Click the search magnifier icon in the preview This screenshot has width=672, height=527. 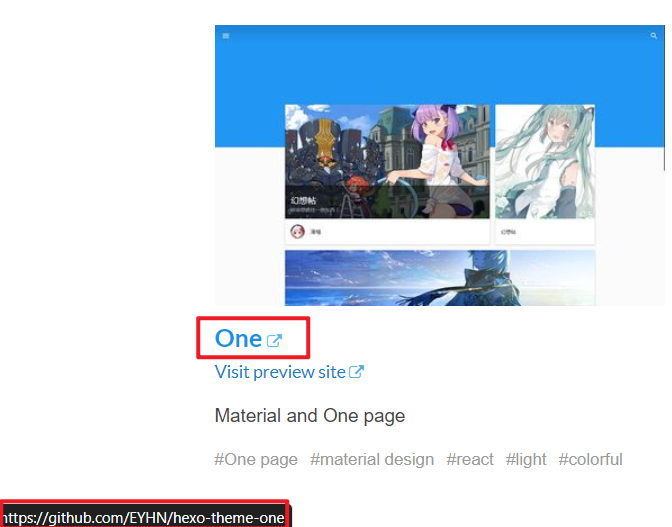[x=654, y=36]
